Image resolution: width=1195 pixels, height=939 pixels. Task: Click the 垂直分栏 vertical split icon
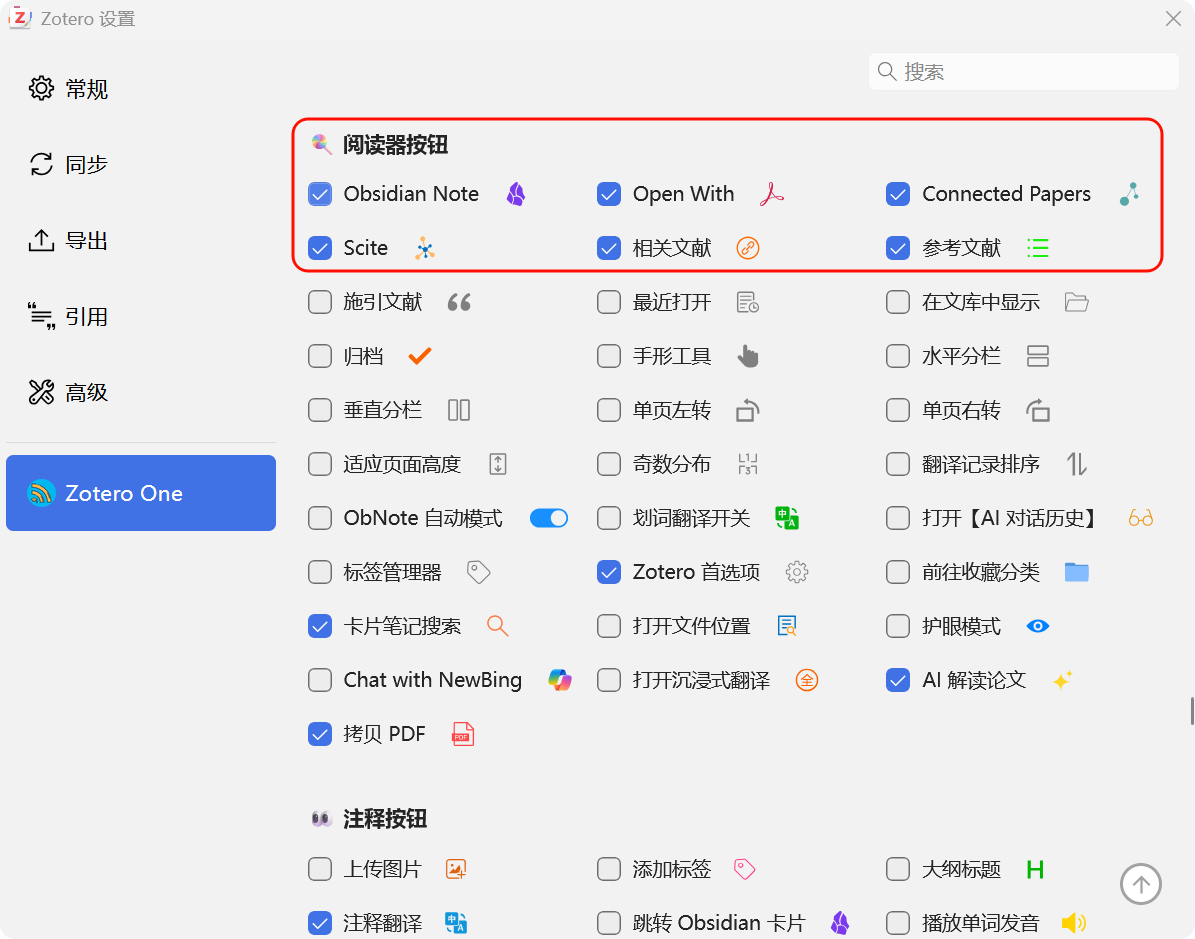pos(459,410)
